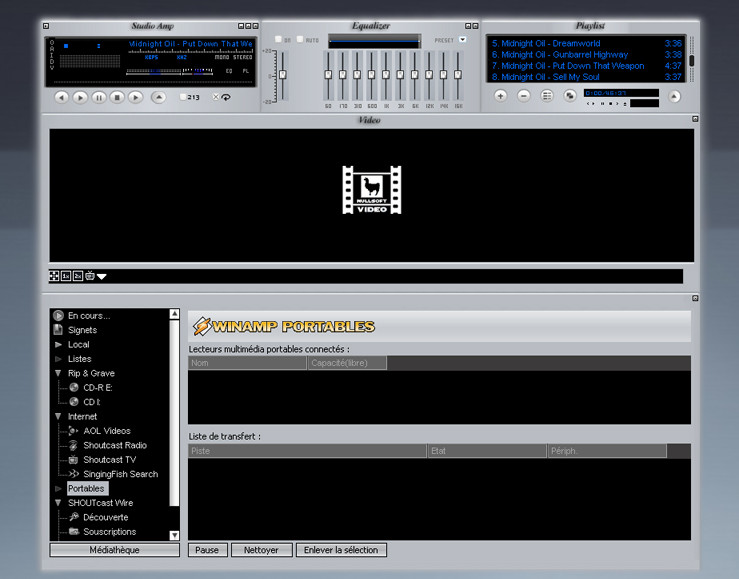
Task: Click the Médiathèque button
Action: 115,550
